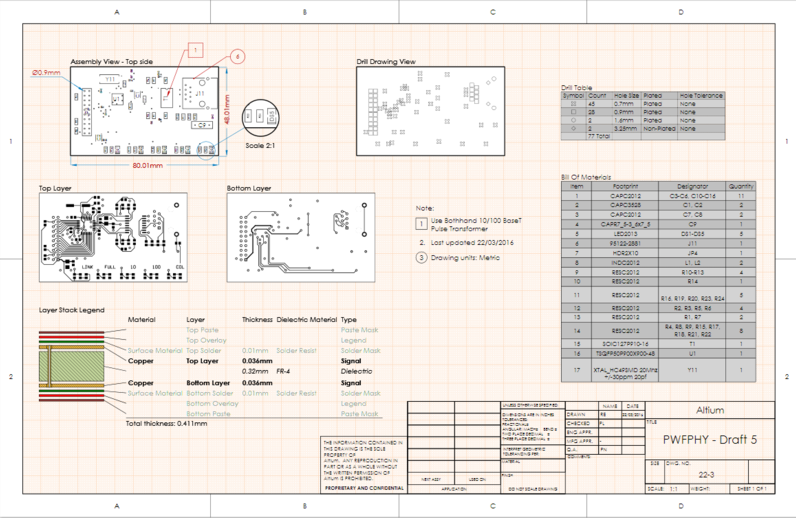
Task: Click drawing number '22-3' in title block
Action: (706, 475)
